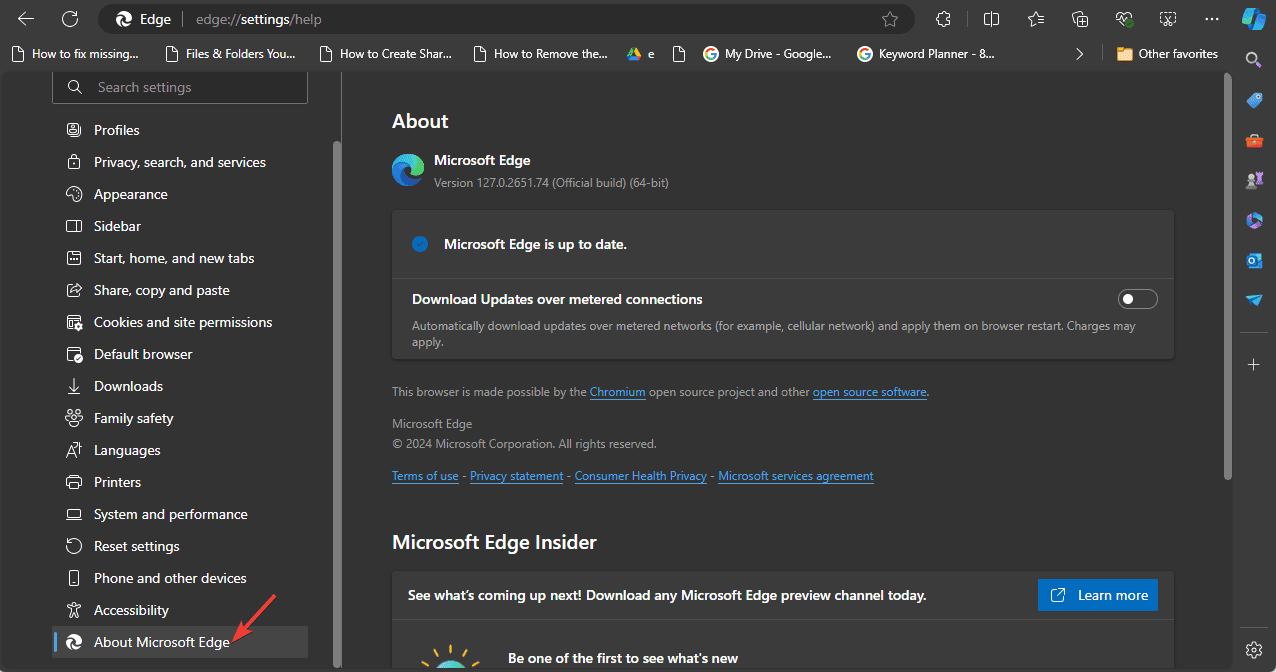This screenshot has width=1276, height=672.
Task: Refresh the settings page
Action: 70,19
